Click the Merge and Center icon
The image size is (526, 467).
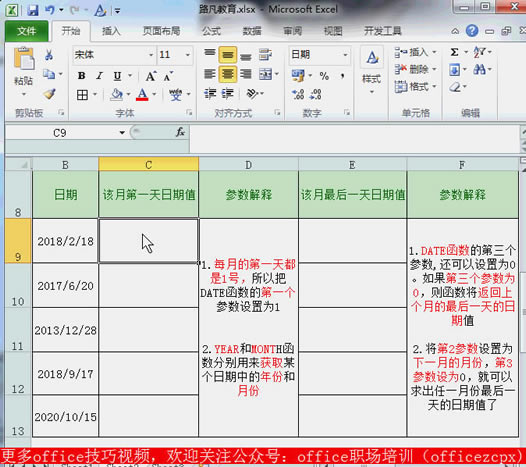point(265,74)
